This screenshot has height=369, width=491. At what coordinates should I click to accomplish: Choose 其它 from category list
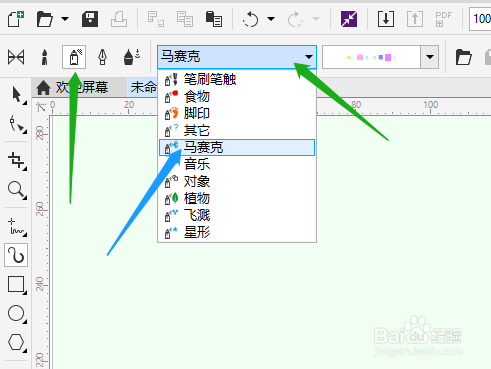click(x=237, y=130)
